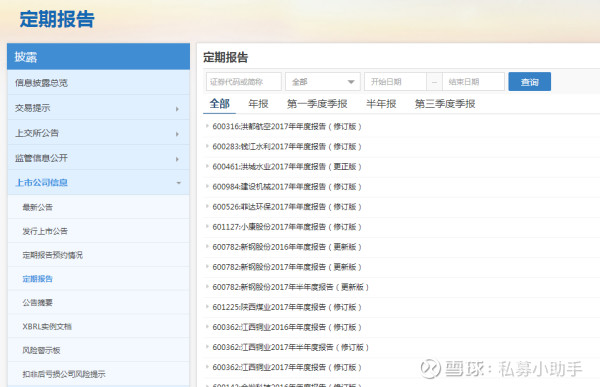Screen dimensions: 600x387
Task: Switch to the 第三季度季报 tab
Action: click(445, 104)
